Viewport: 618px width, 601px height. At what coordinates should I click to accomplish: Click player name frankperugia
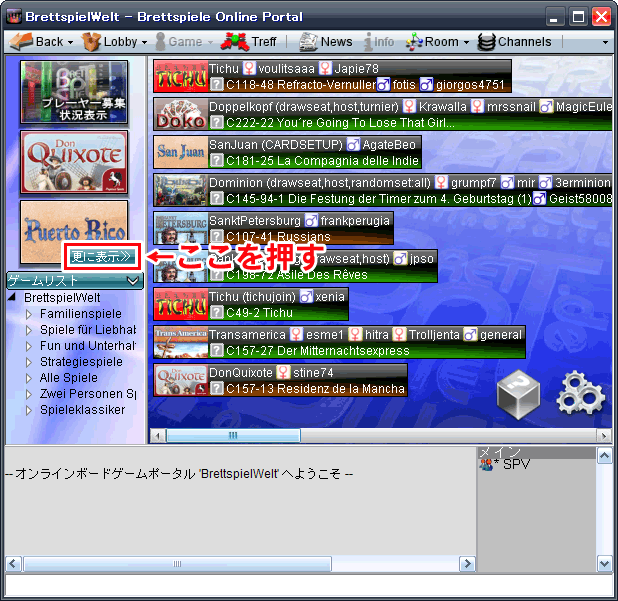(355, 221)
